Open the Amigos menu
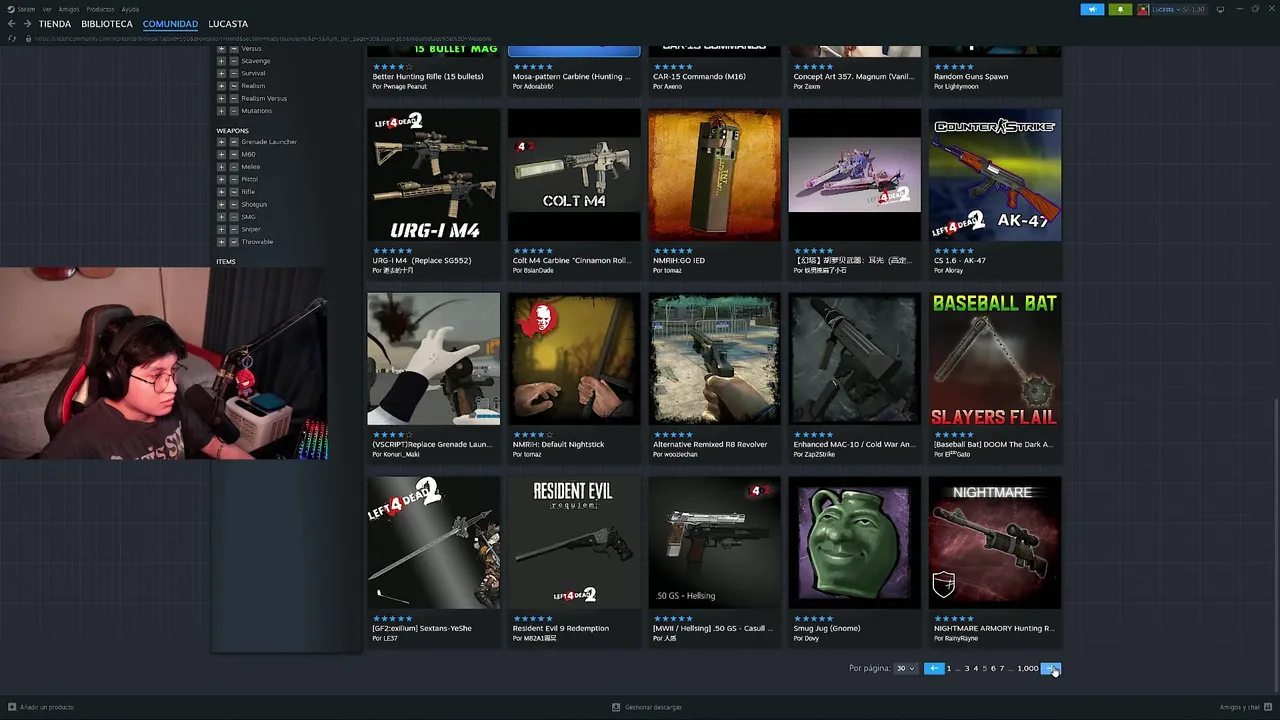This screenshot has height=720, width=1280. tap(69, 9)
